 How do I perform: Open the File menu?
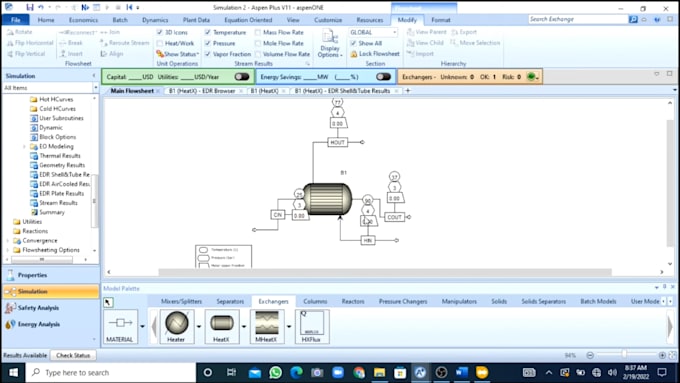click(16, 20)
